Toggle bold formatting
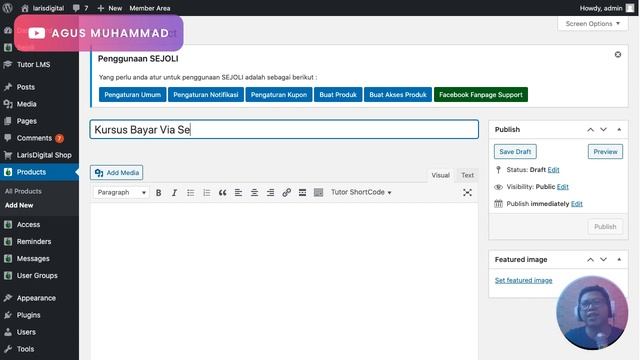 [158, 193]
